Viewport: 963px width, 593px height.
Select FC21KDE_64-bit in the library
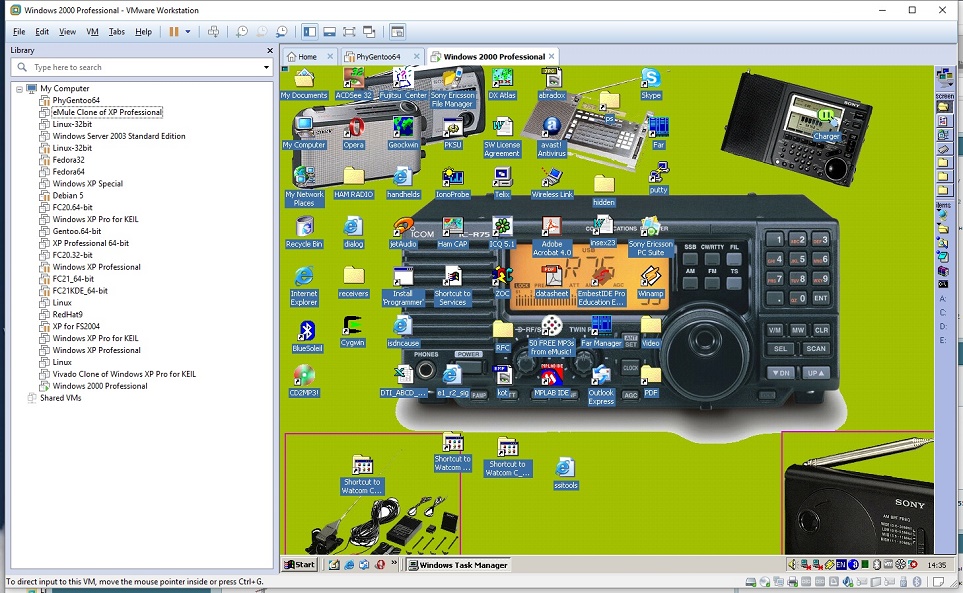coord(80,291)
